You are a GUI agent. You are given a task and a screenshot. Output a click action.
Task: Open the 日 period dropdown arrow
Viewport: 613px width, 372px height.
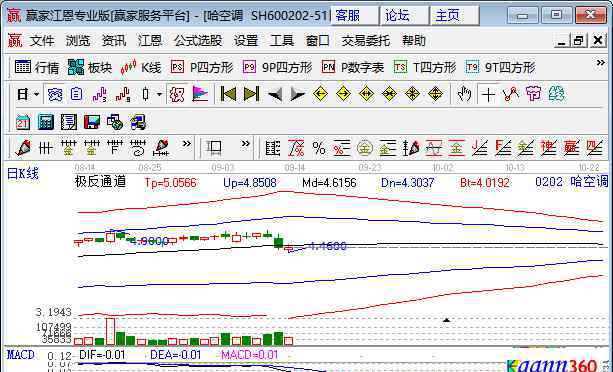36,94
